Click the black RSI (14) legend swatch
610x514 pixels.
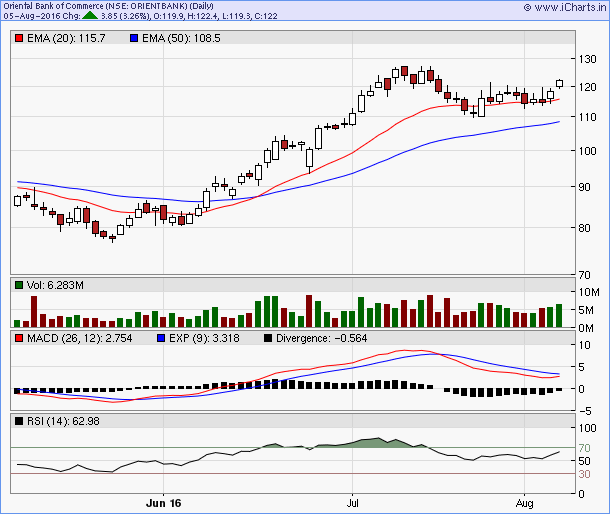19,421
